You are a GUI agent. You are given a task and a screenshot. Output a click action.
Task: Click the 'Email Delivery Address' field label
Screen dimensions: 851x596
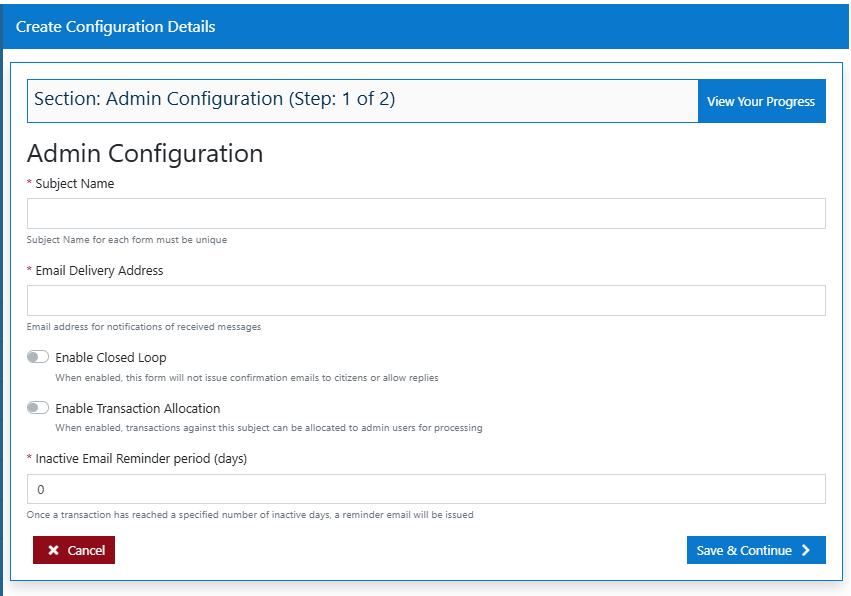99,270
